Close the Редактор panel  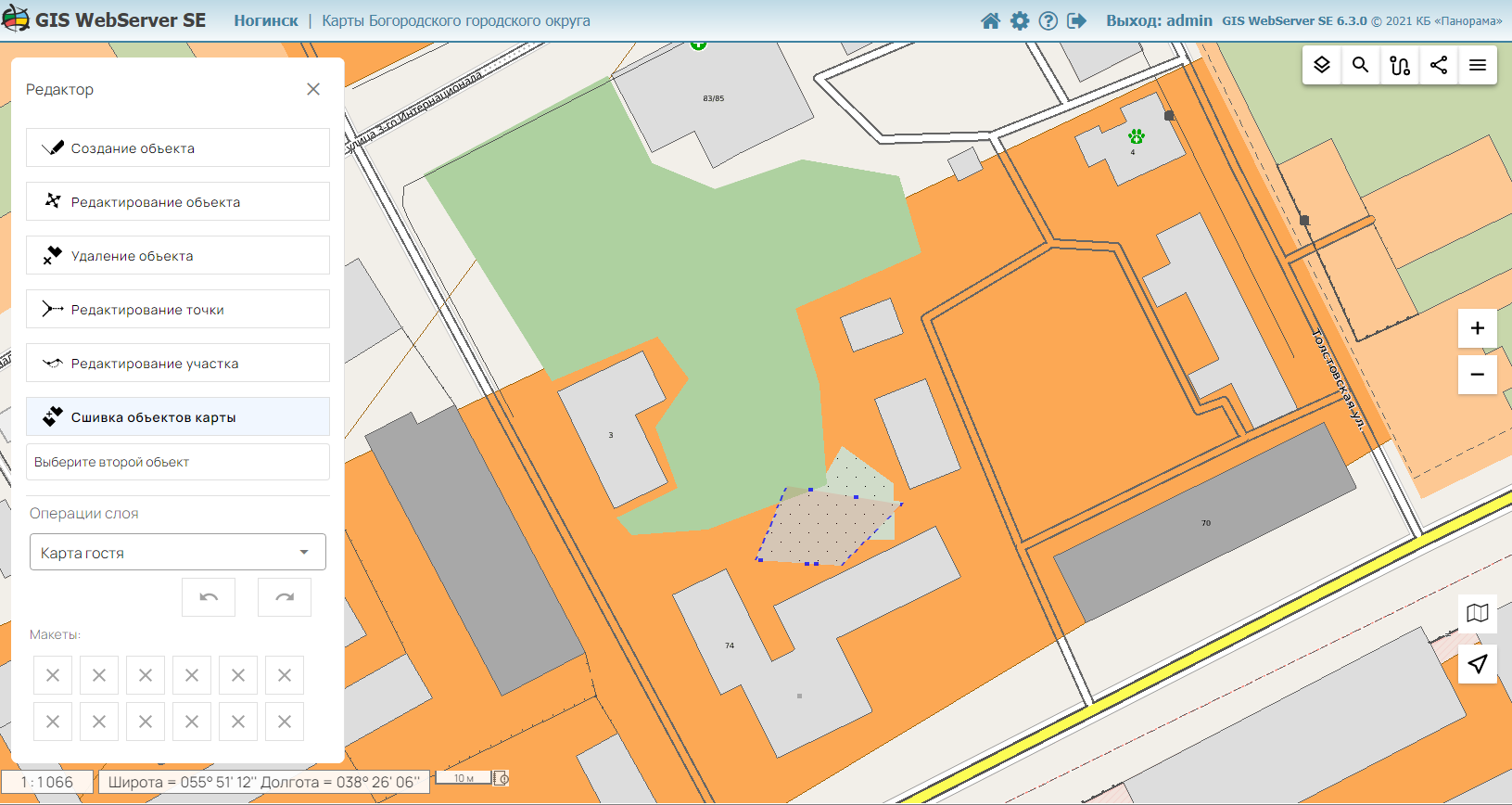(313, 89)
